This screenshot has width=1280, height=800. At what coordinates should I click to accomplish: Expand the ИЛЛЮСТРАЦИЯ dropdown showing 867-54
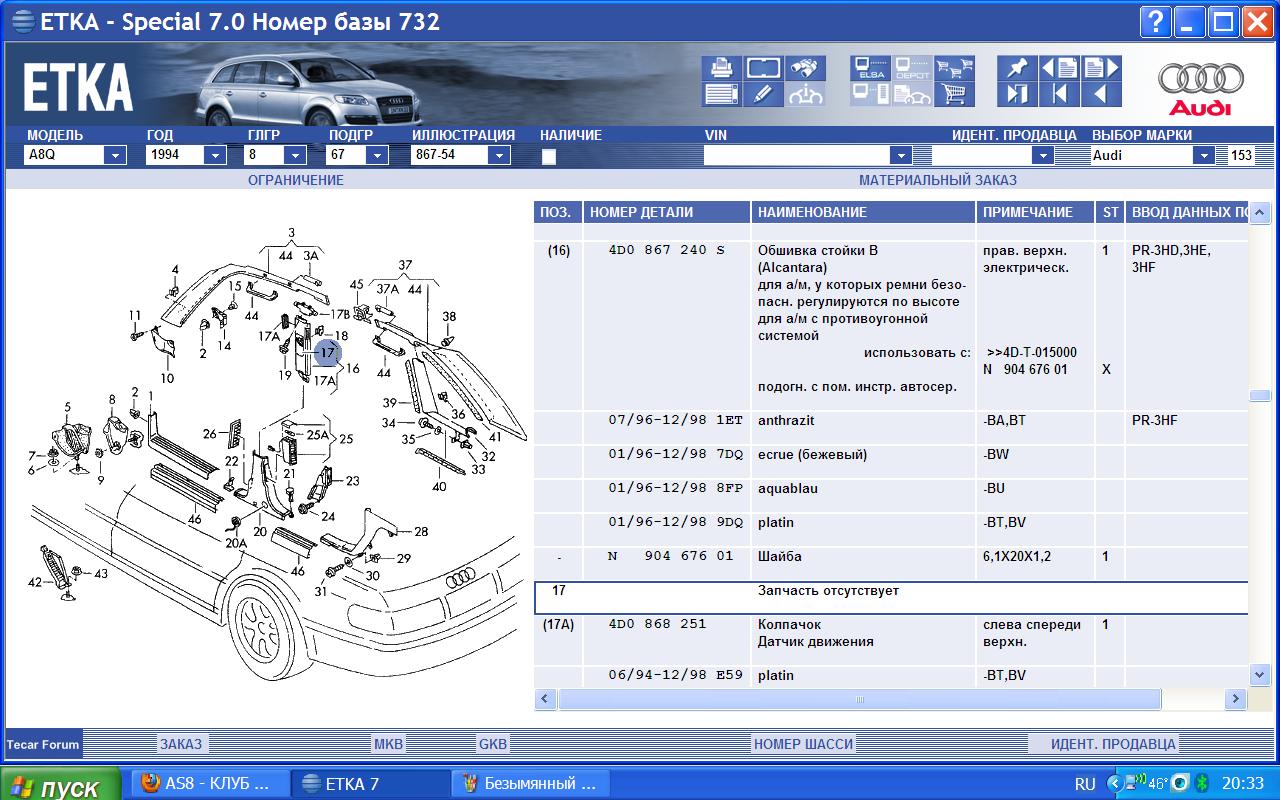[499, 155]
